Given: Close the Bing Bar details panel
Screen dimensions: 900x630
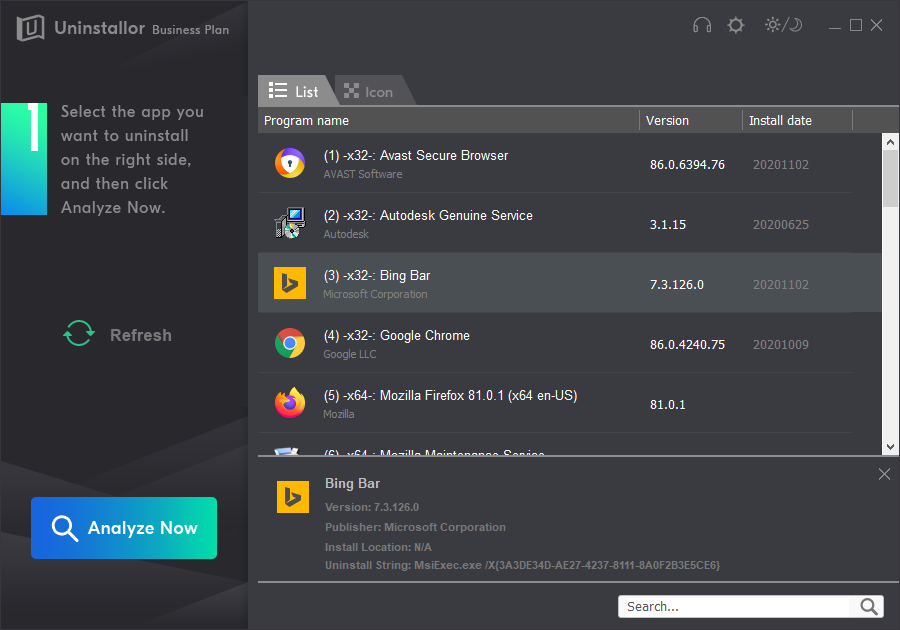Looking at the screenshot, I should pyautogui.click(x=884, y=474).
